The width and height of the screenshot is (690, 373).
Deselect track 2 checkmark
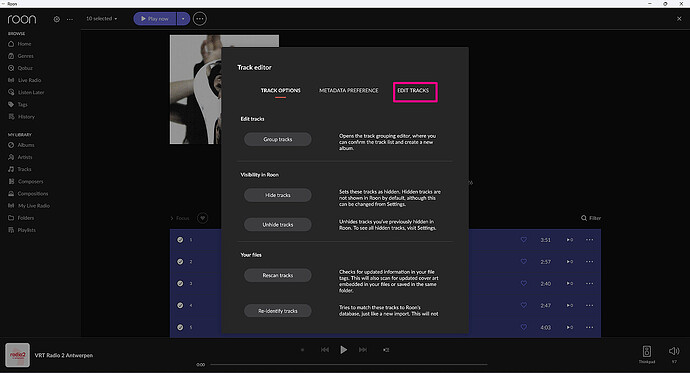(180, 262)
